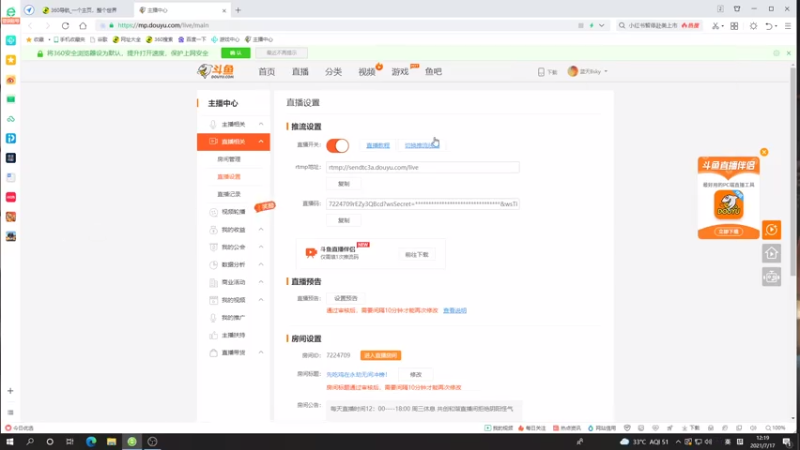Collapse the 主播相关 sidebar section chevron

pos(261,124)
